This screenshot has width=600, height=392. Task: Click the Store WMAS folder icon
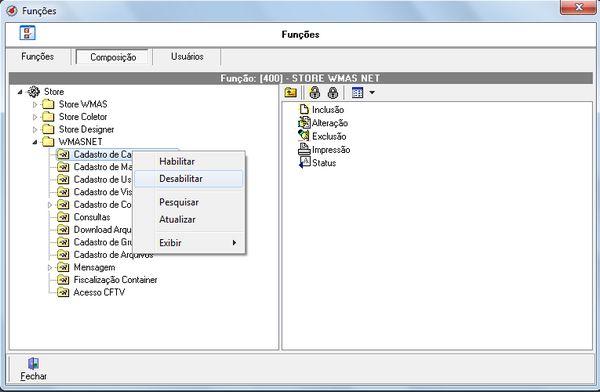tap(48, 104)
